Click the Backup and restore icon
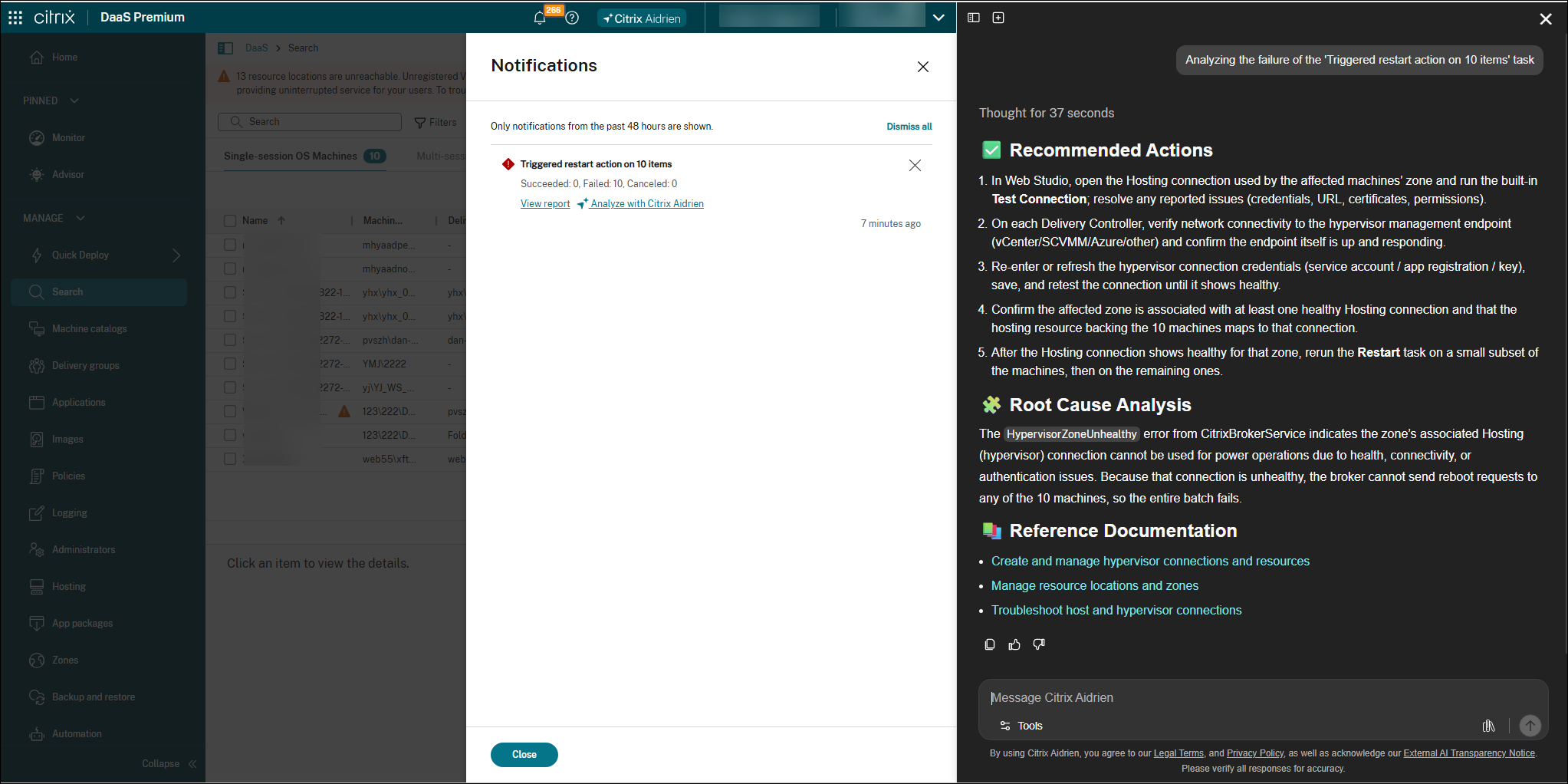 point(37,697)
